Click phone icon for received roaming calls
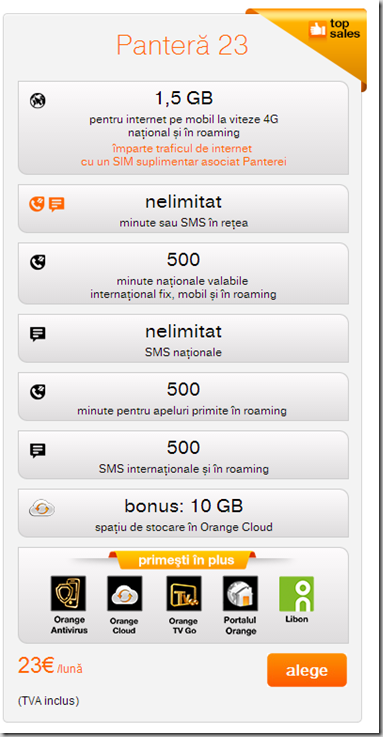 point(38,392)
